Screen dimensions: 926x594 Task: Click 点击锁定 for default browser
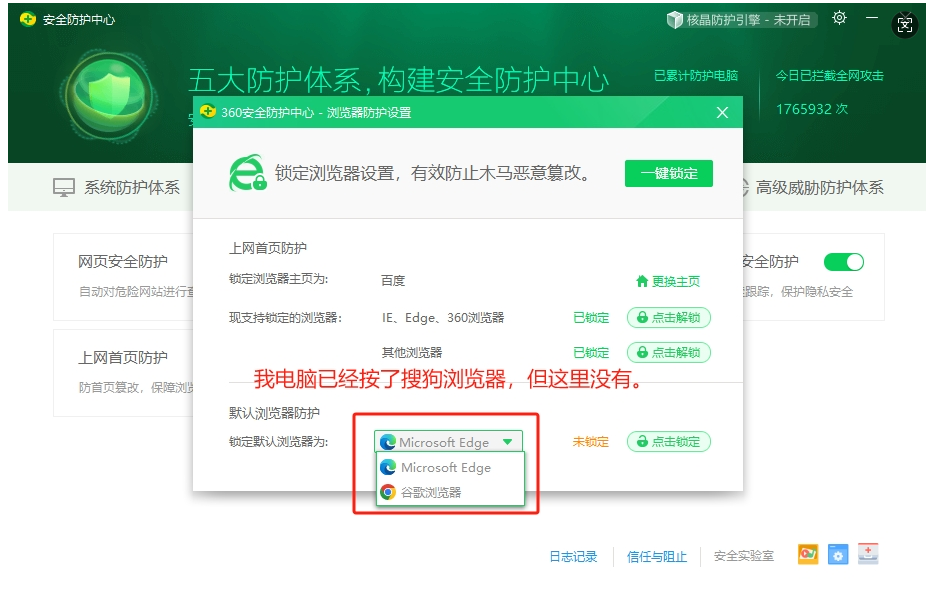point(669,441)
